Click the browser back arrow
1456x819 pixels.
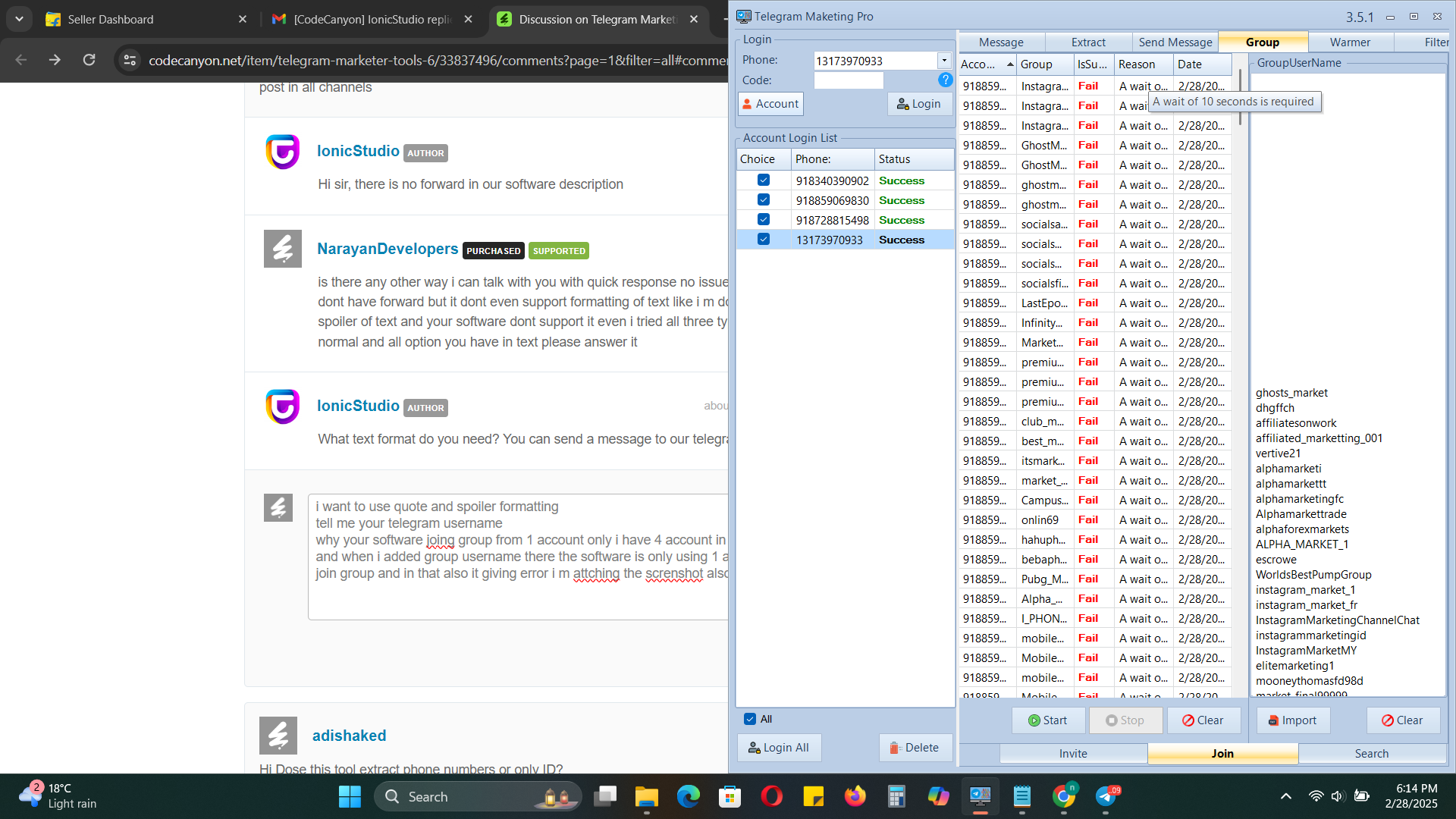[x=21, y=60]
